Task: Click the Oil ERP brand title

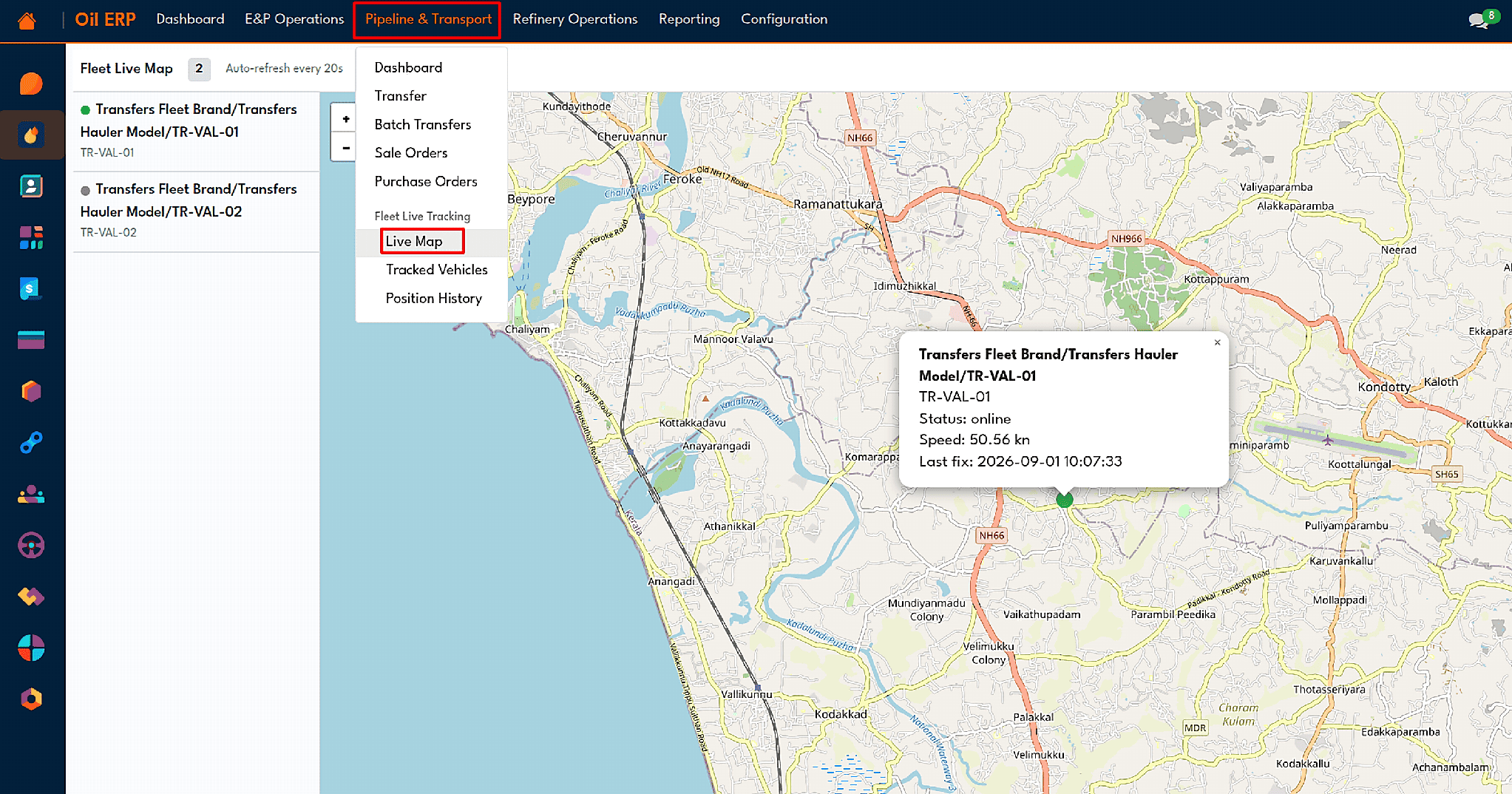Action: [x=105, y=19]
